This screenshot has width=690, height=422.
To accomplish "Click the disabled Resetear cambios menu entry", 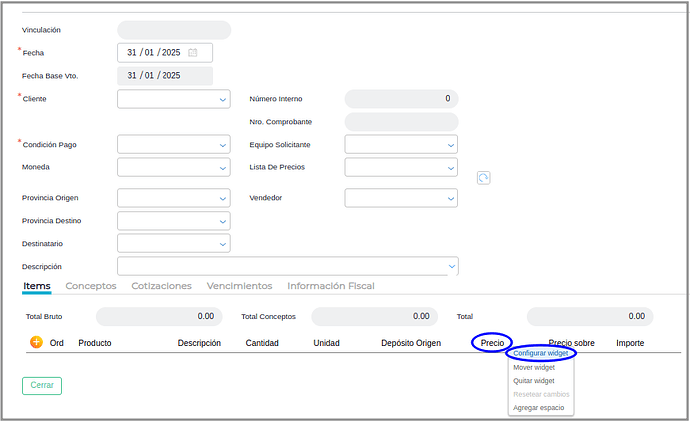I will tap(541, 394).
